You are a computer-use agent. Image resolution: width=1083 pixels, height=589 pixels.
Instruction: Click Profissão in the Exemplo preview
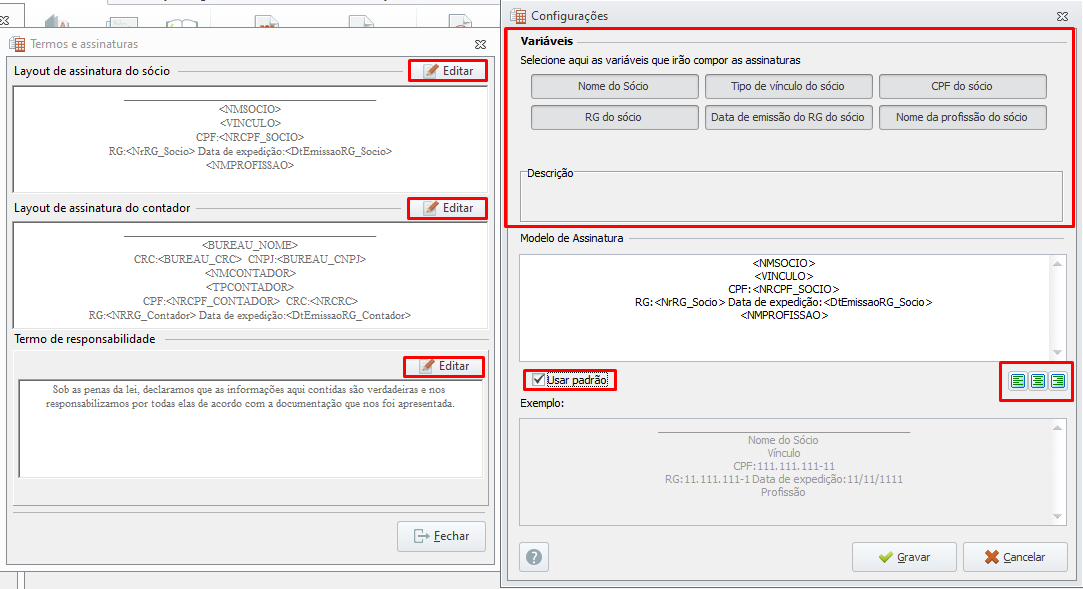[x=783, y=492]
